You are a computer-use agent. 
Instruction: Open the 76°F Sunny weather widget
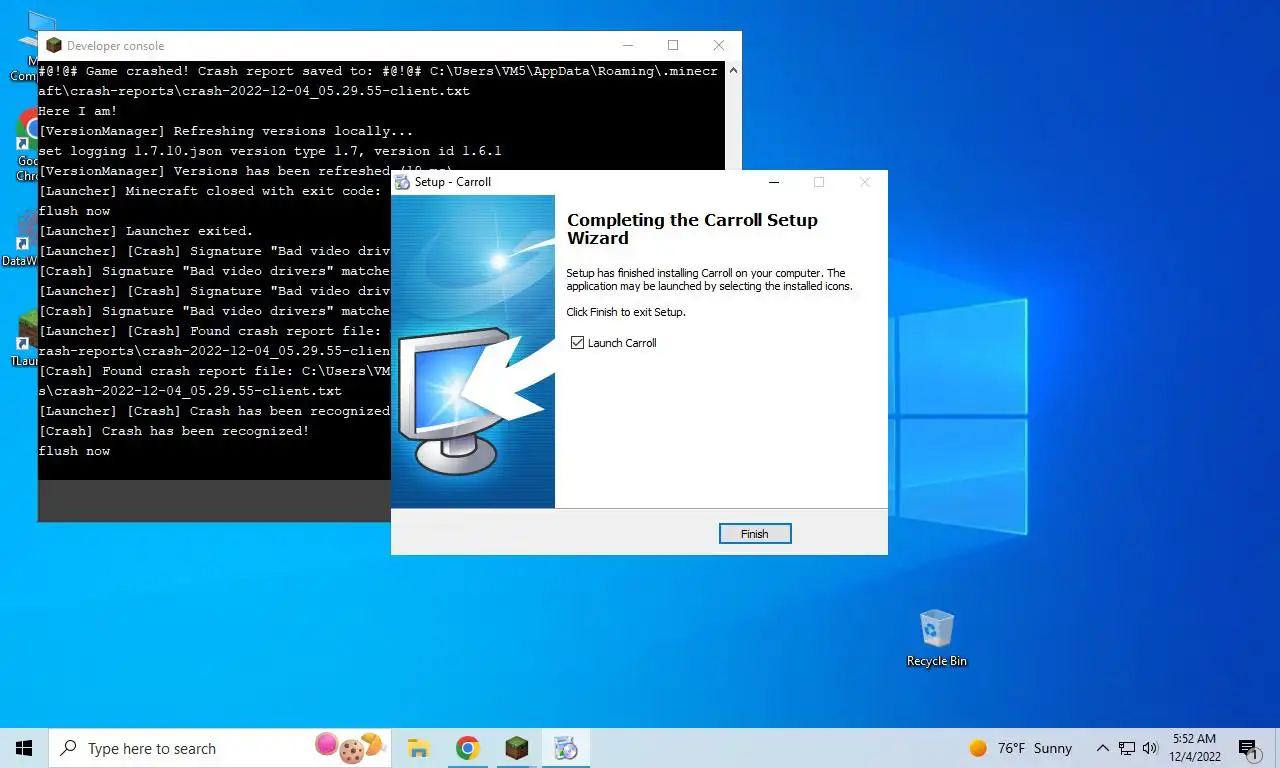pyautogui.click(x=1020, y=748)
